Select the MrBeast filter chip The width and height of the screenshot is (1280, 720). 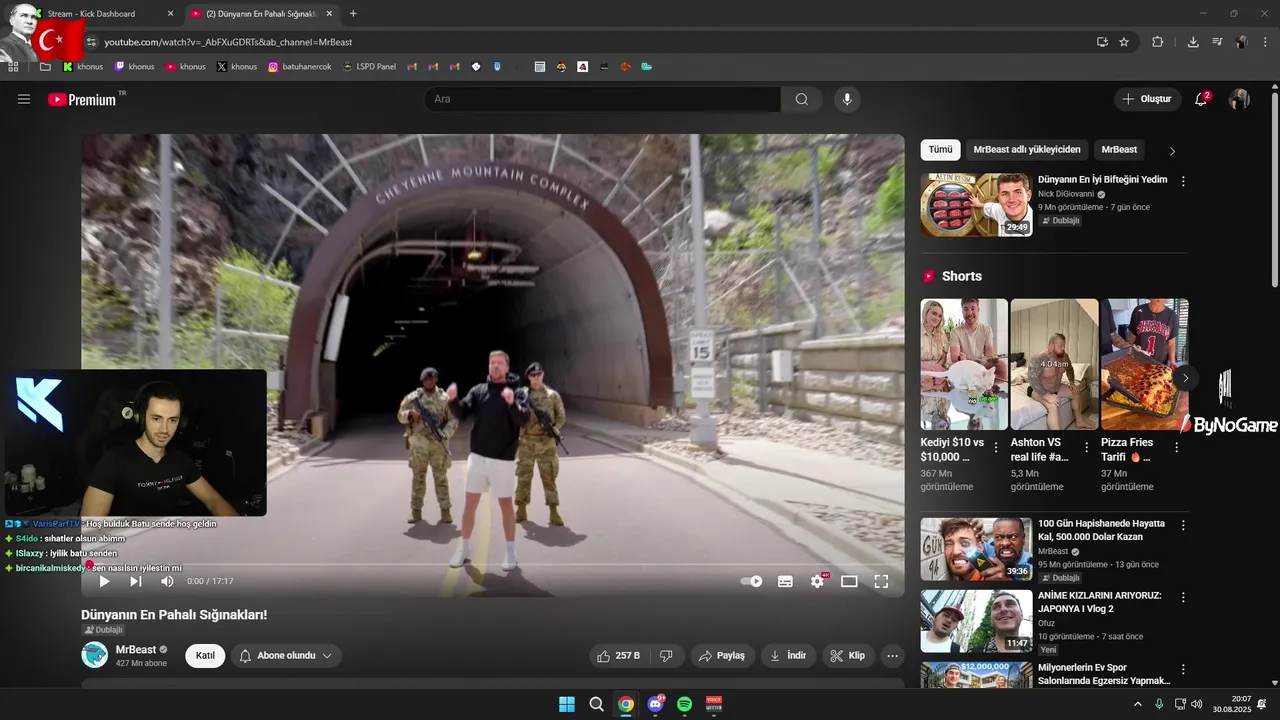1119,150
